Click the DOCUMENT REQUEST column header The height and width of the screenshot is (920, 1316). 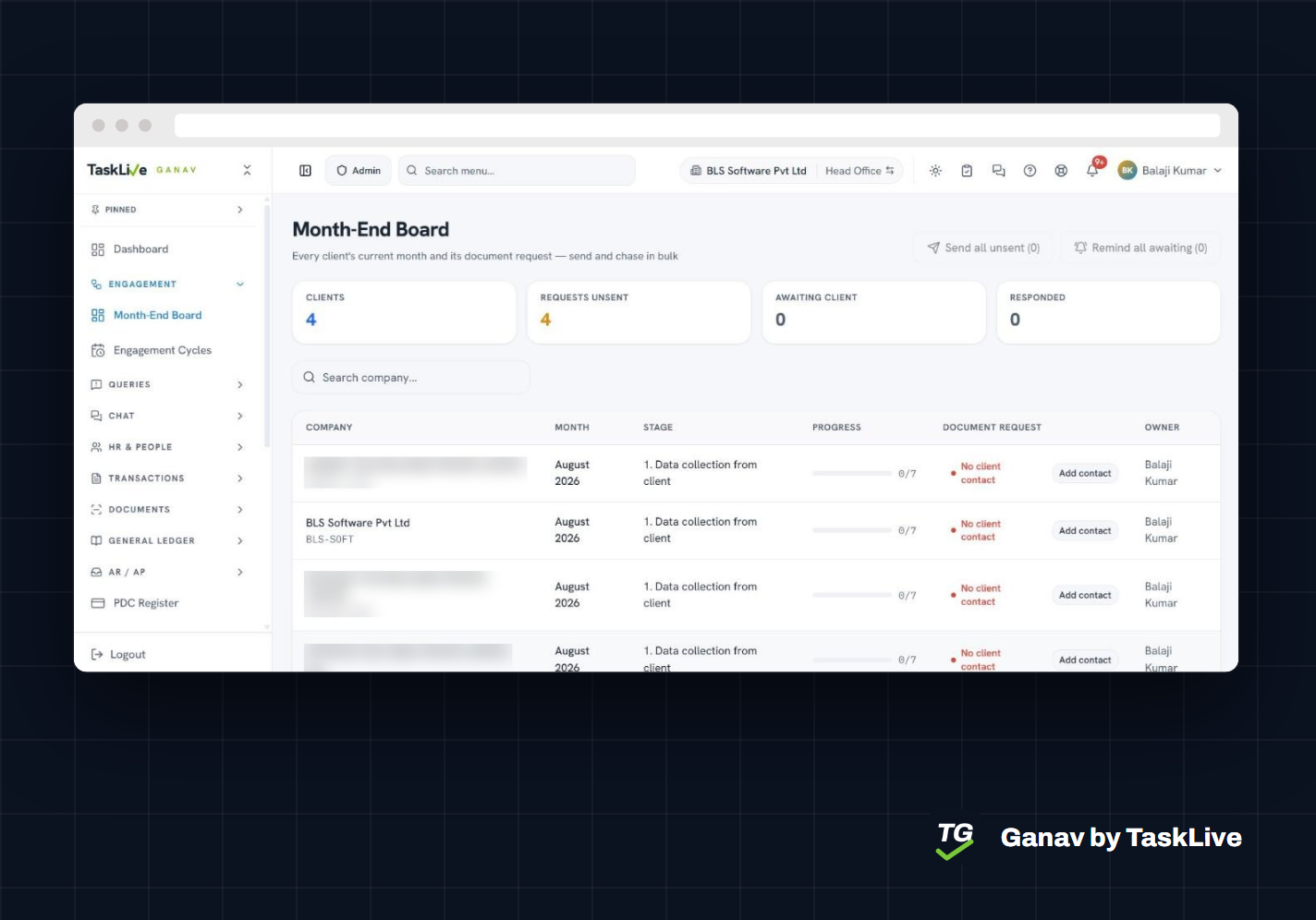tap(992, 428)
